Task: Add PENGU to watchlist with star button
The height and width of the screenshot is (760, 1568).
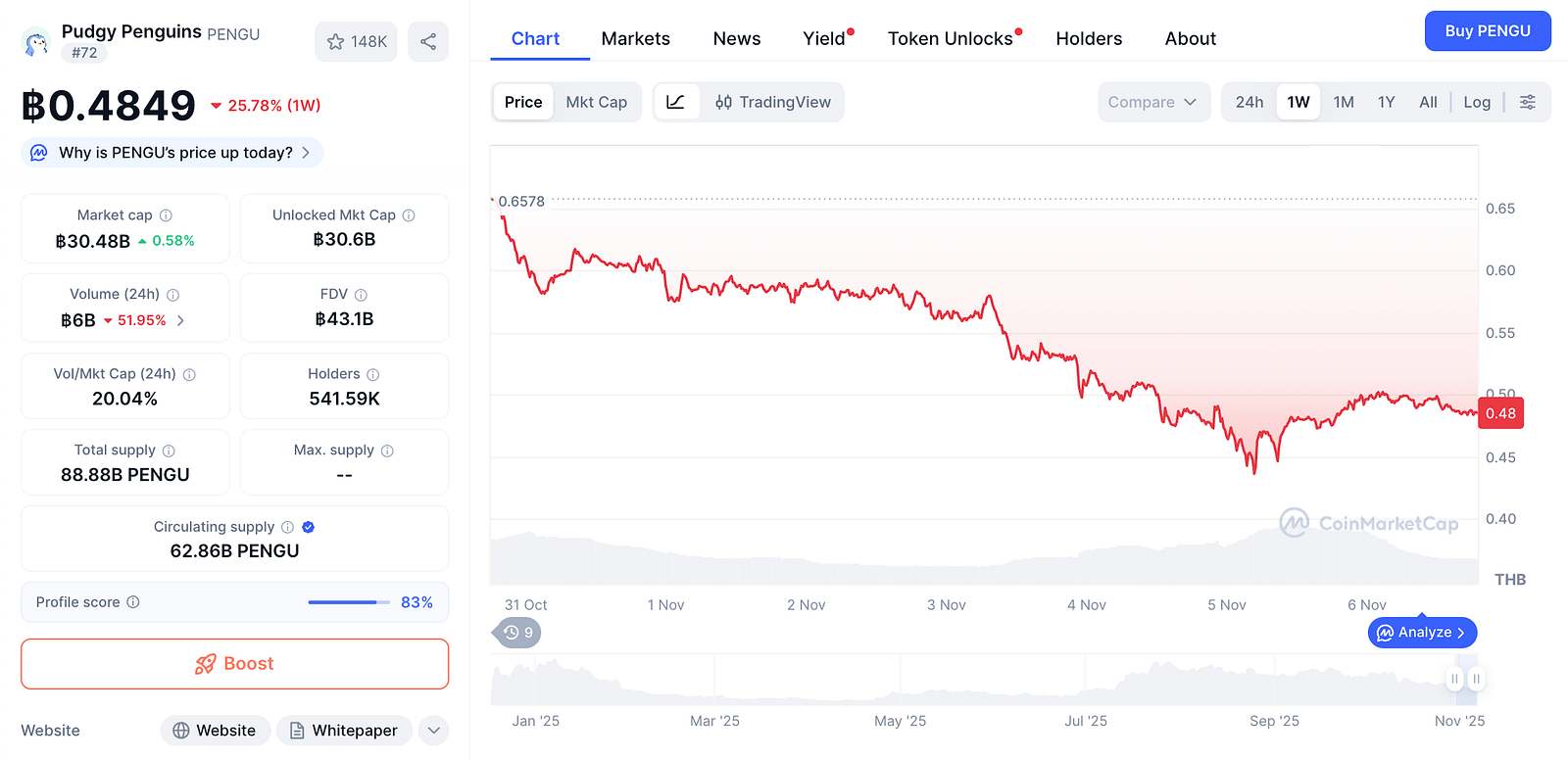Action: [356, 41]
